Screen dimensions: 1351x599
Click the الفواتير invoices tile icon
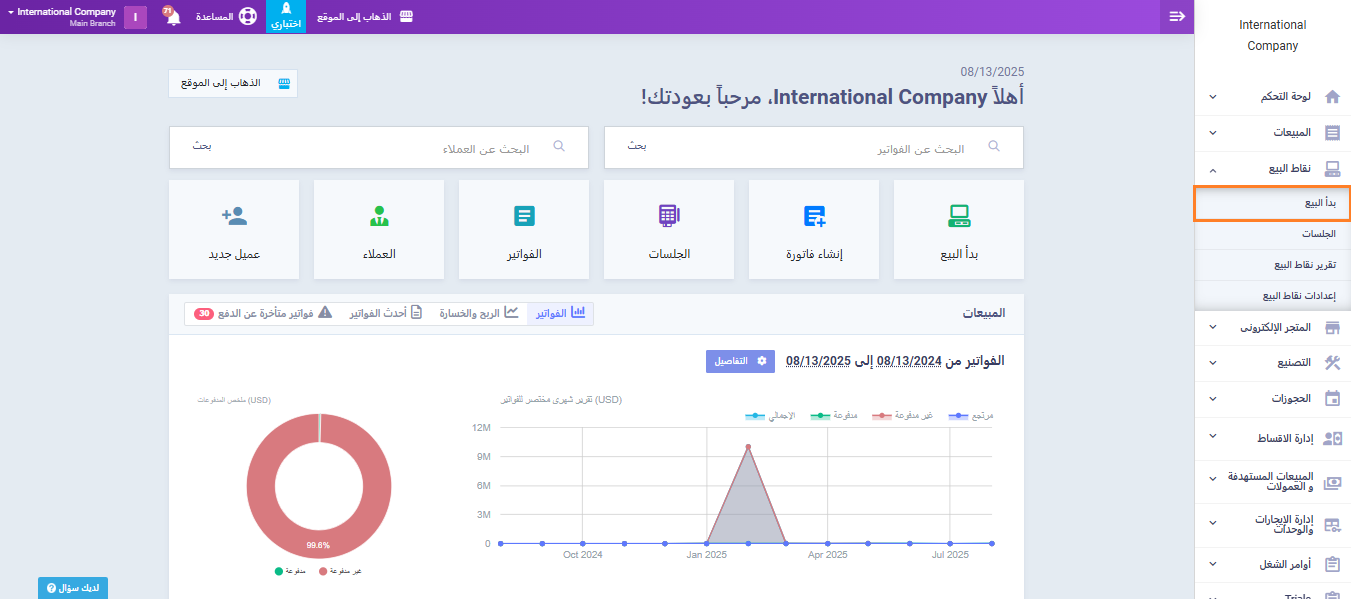pyautogui.click(x=524, y=216)
